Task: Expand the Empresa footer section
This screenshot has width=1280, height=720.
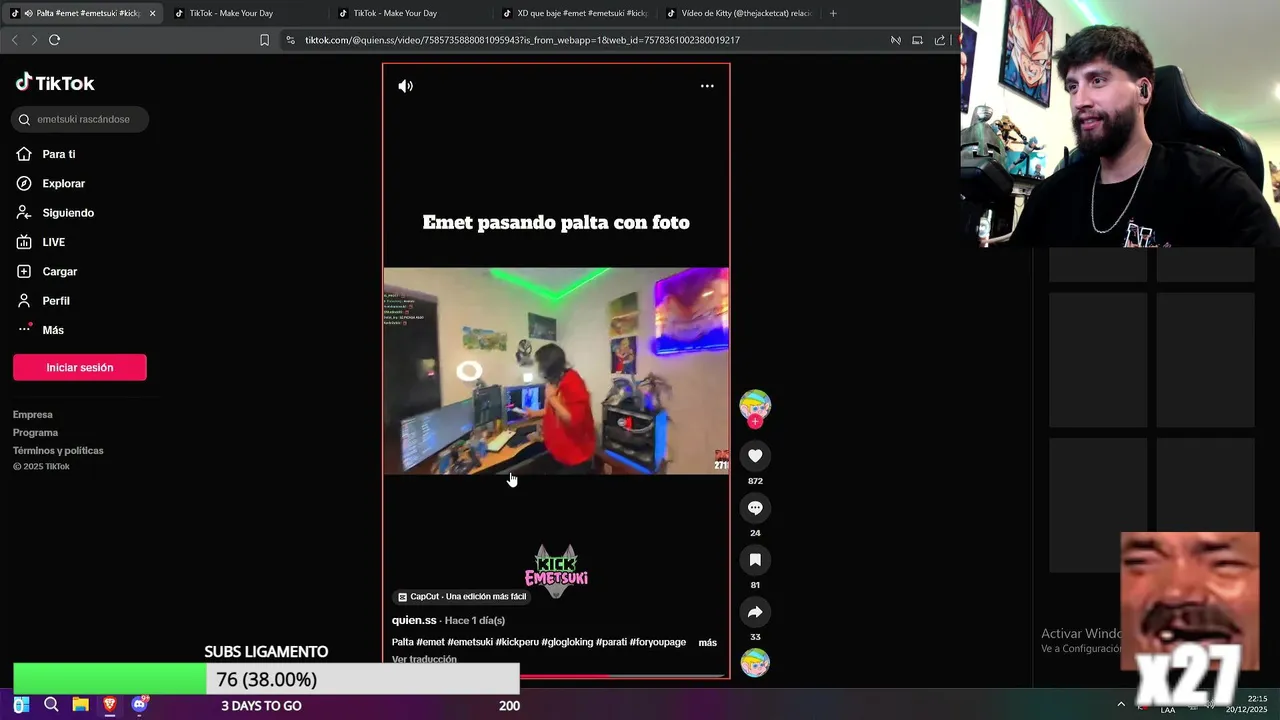Action: (x=33, y=415)
